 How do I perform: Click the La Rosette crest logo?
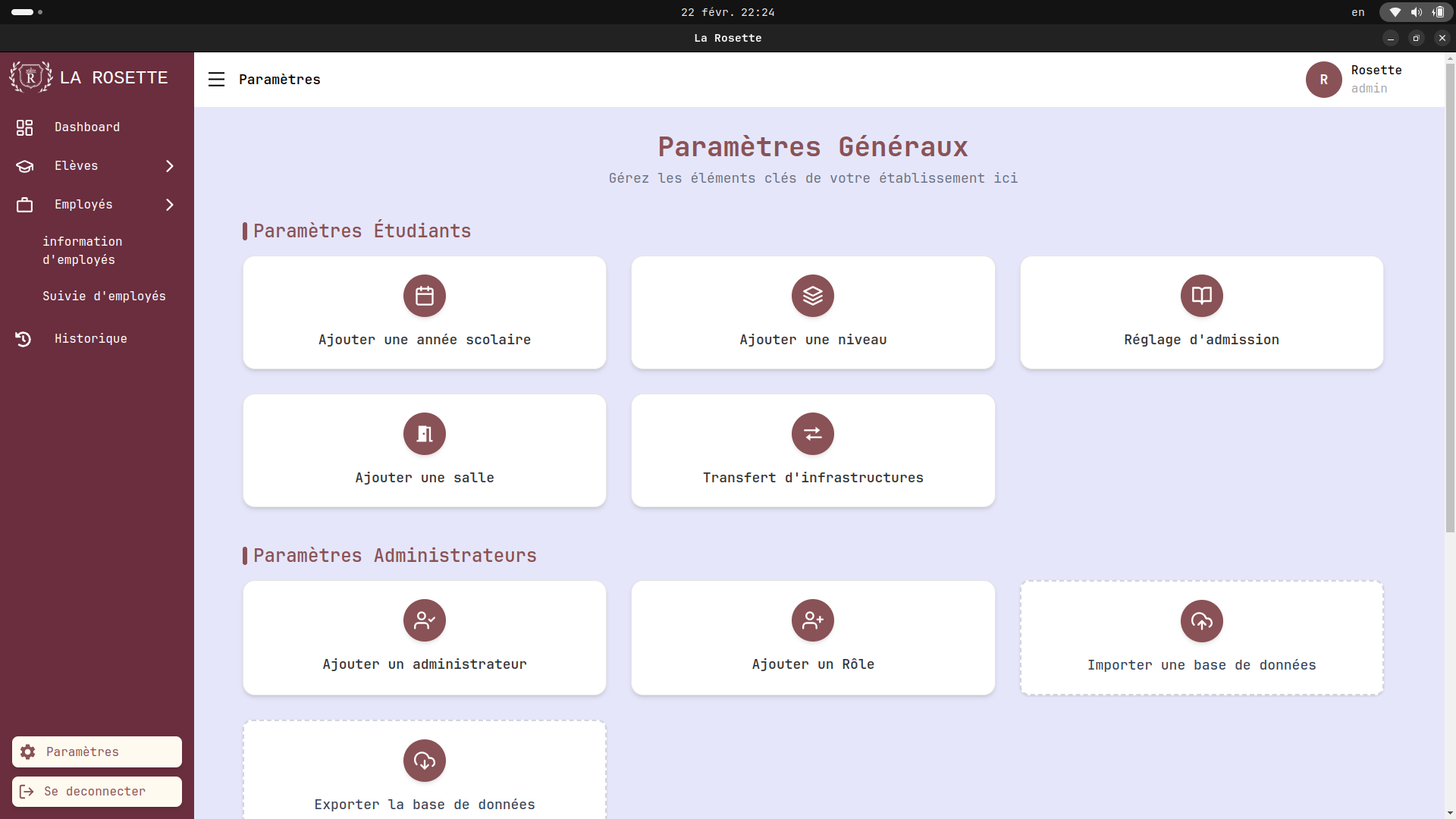30,77
